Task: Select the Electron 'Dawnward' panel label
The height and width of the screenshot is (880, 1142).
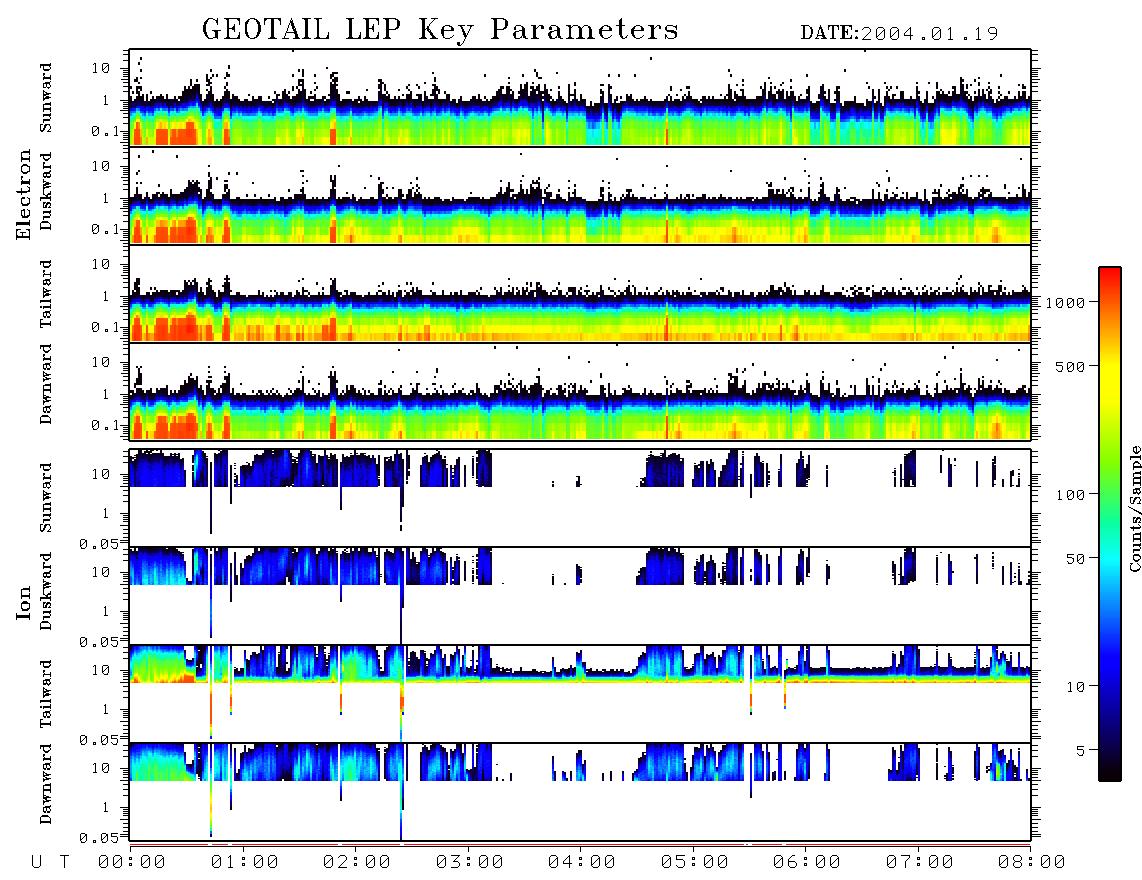Action: pyautogui.click(x=46, y=384)
